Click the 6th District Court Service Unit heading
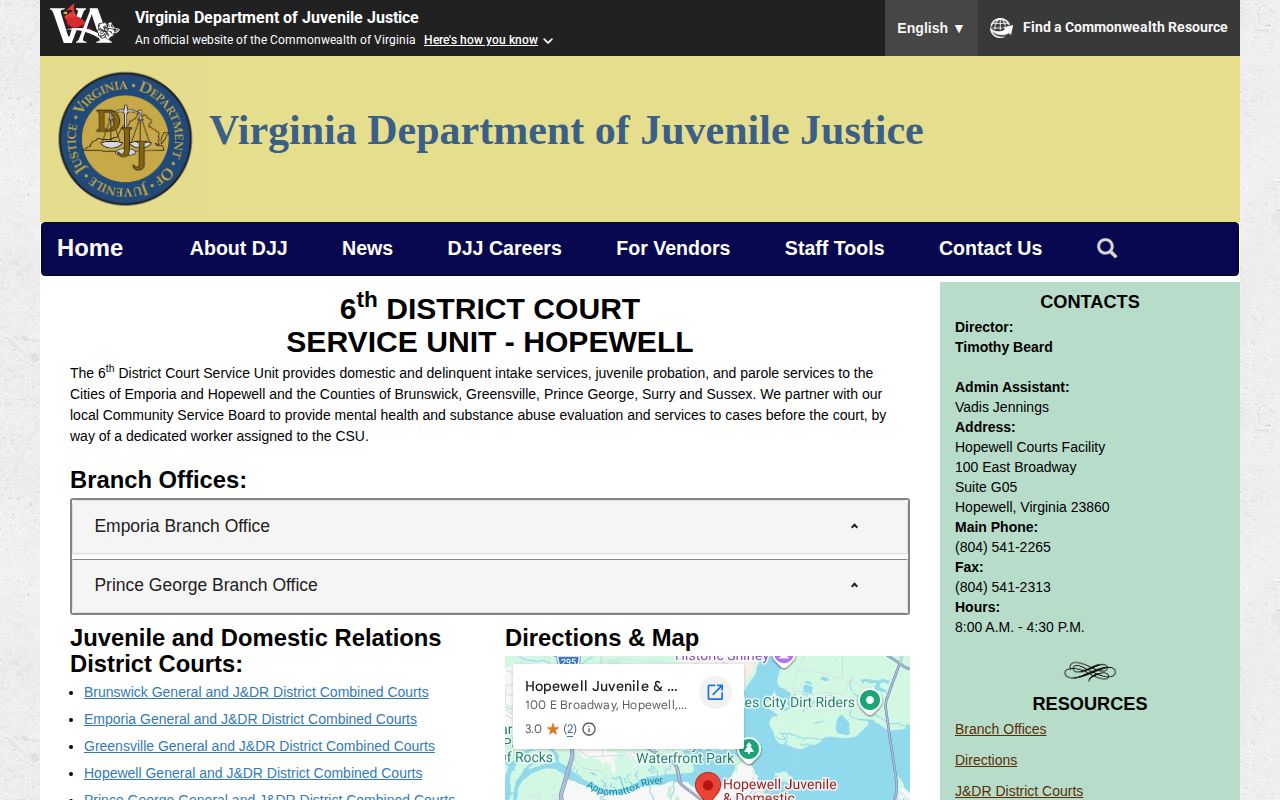The width and height of the screenshot is (1280, 800). 490,324
